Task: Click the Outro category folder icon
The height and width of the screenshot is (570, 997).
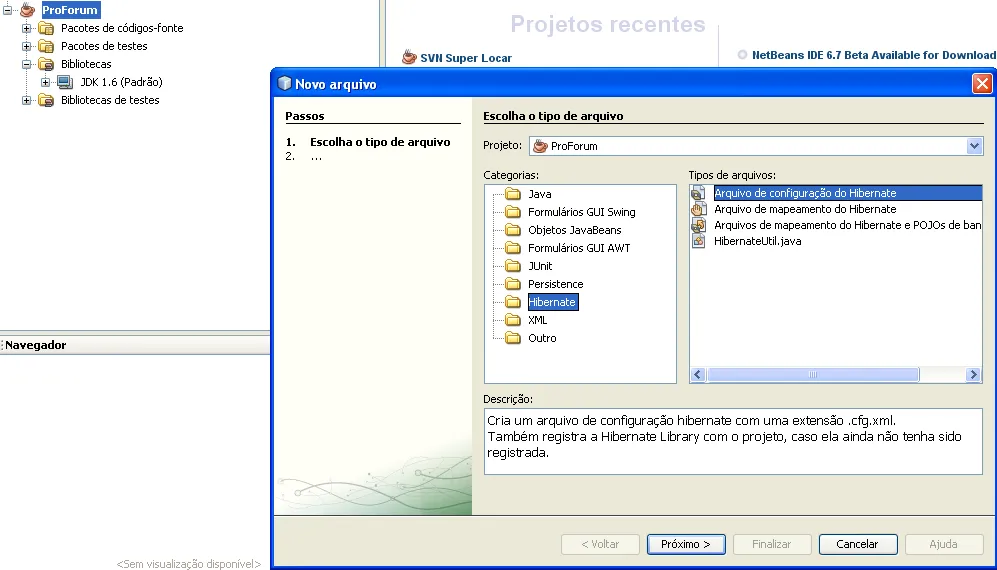Action: click(513, 338)
